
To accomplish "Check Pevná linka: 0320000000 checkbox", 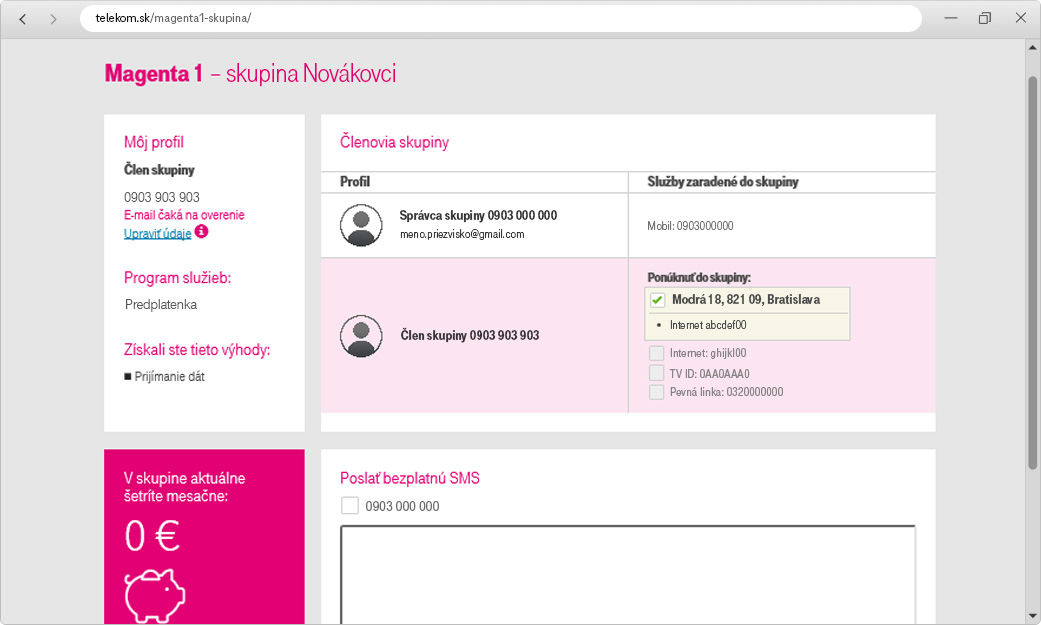I will [657, 392].
